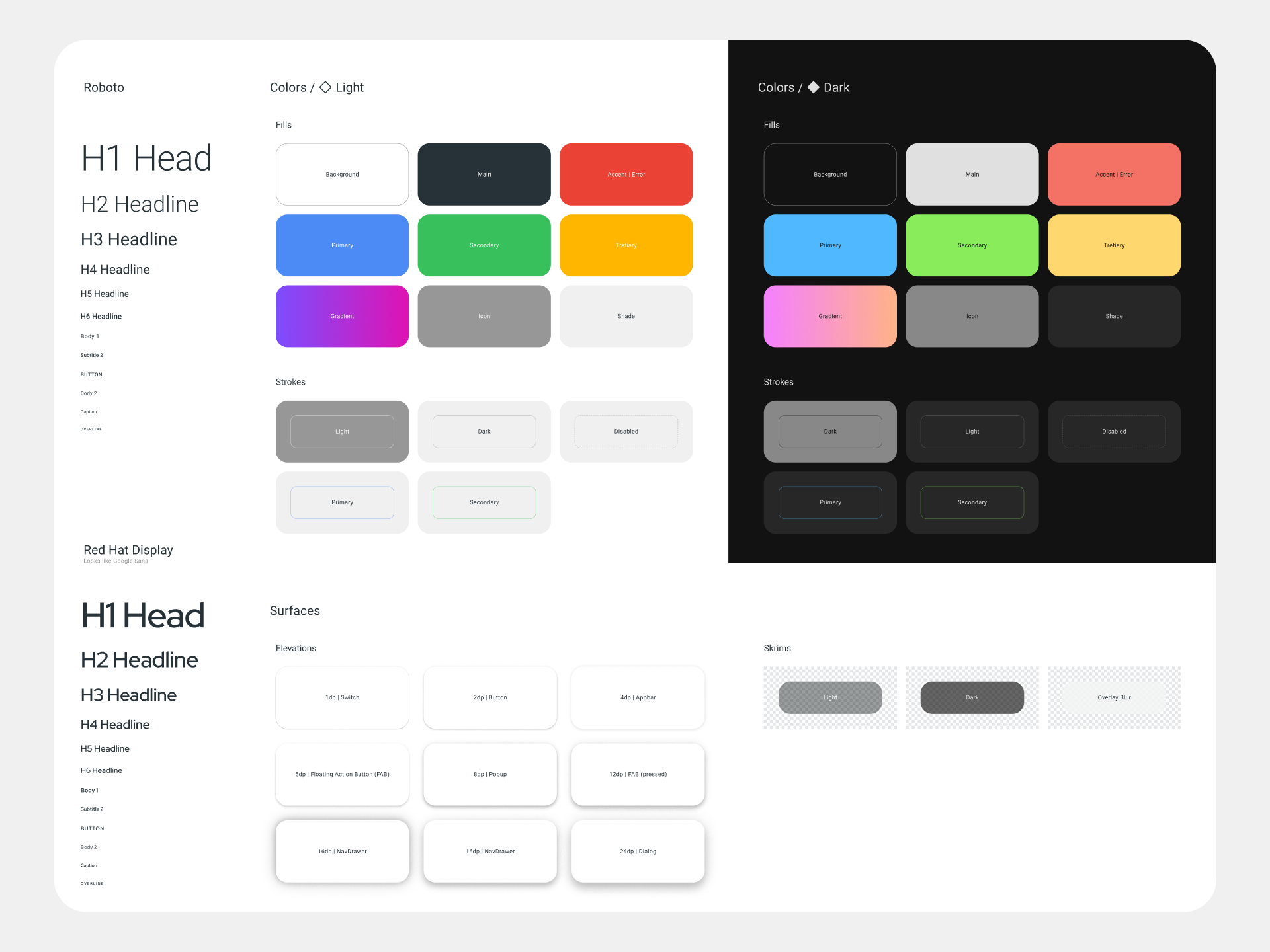
Task: Click the Primary fill color swatch
Action: pos(342,245)
